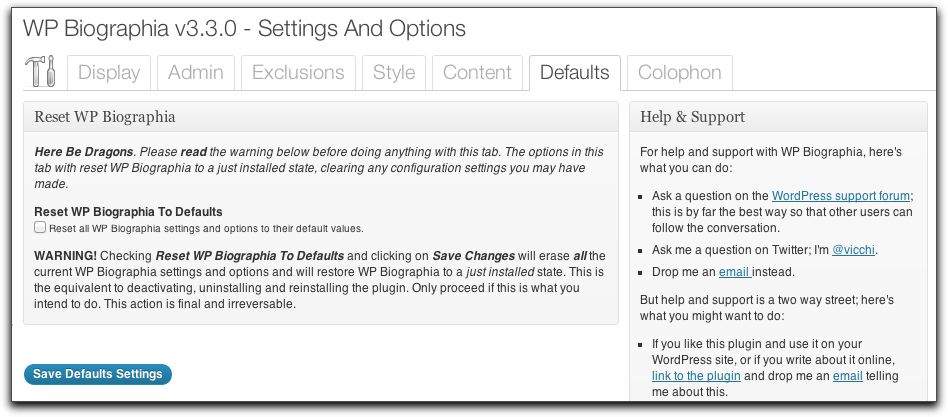Follow the 'link to the plugin' link
The height and width of the screenshot is (417, 948).
coord(696,376)
